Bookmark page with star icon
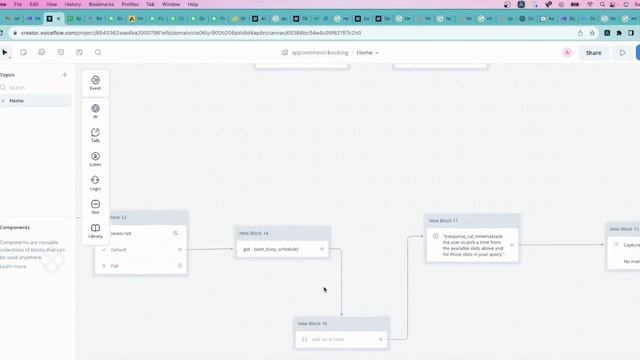The image size is (640, 360). click(592, 33)
